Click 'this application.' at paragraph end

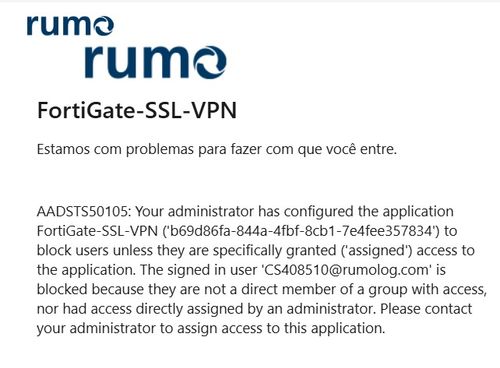click(x=334, y=328)
